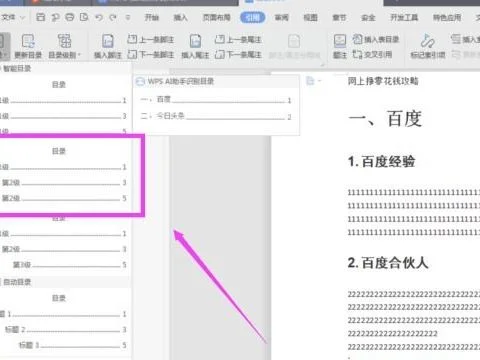Open the 开发工具 tab

click(404, 17)
